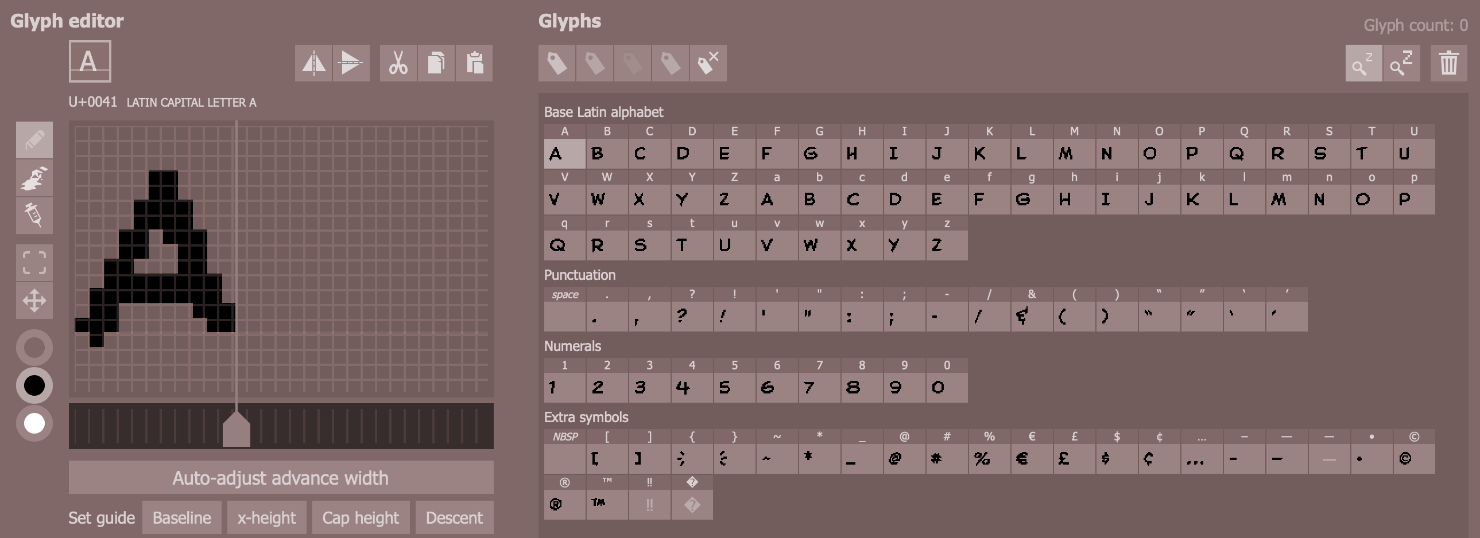1480x538 pixels.
Task: Select lowercase p glyph cell
Action: (1414, 192)
